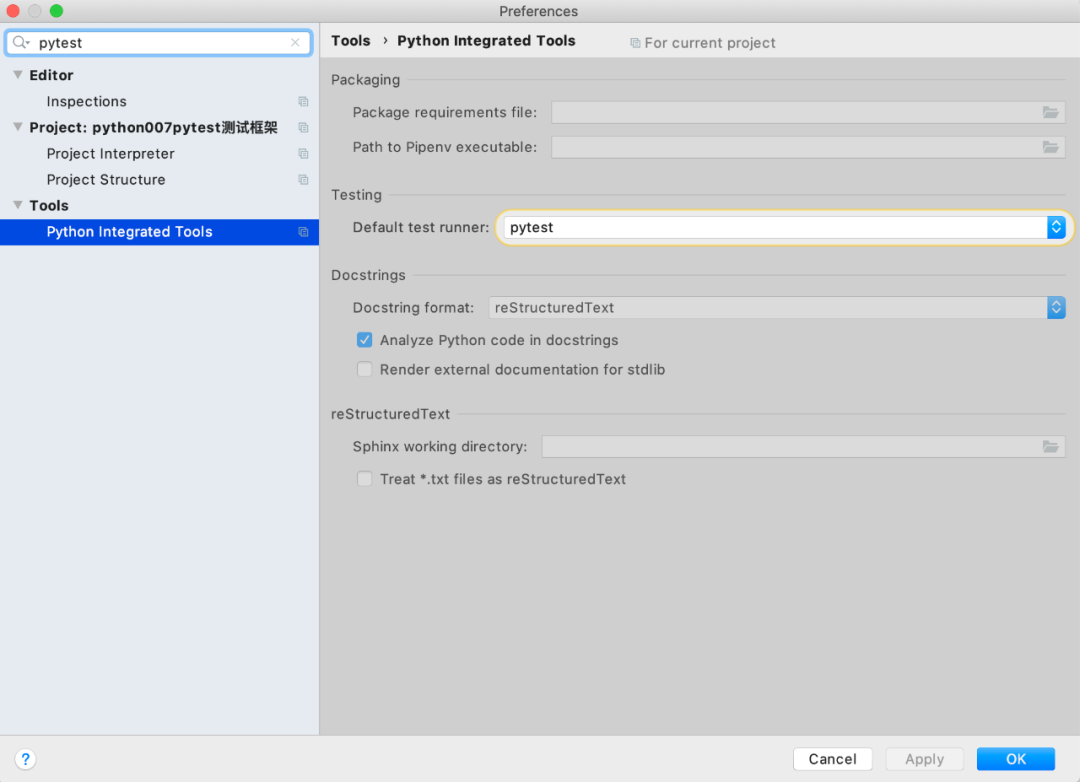The height and width of the screenshot is (782, 1080).
Task: Uncheck Analyze Python code in docstrings
Action: [364, 340]
